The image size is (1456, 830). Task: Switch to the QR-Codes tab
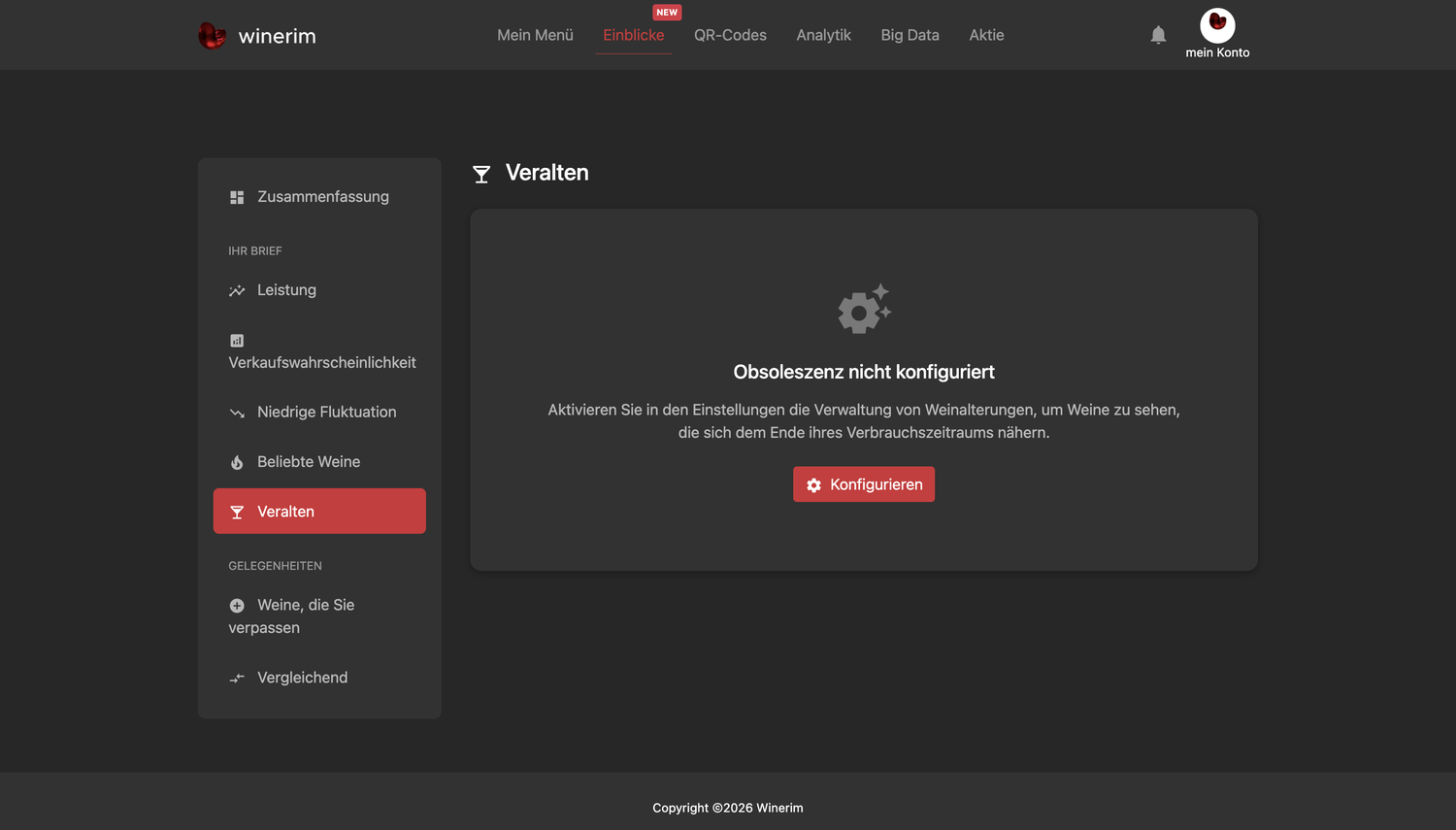point(730,35)
